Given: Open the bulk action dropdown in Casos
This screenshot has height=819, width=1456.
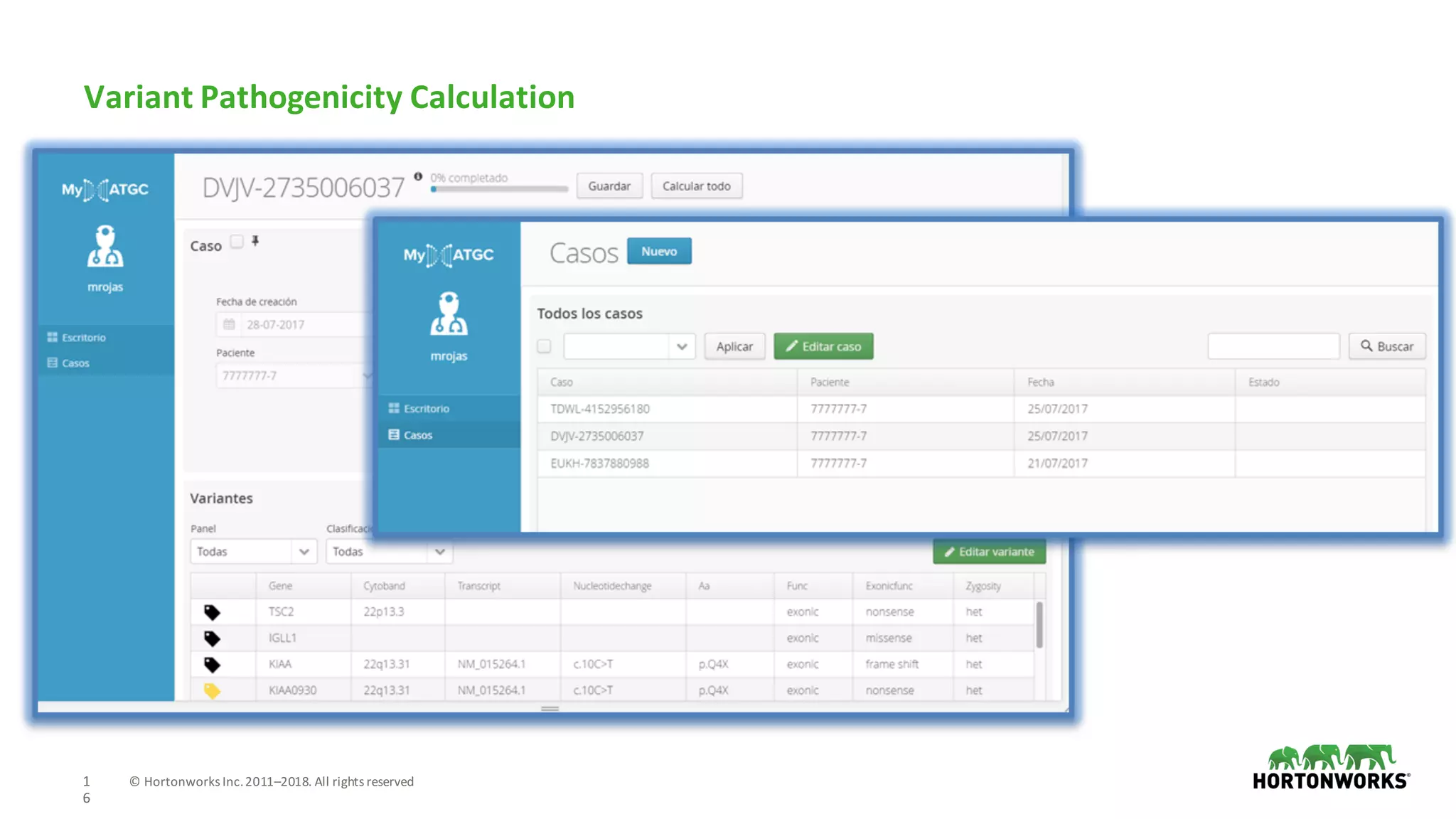Looking at the screenshot, I should pos(629,346).
